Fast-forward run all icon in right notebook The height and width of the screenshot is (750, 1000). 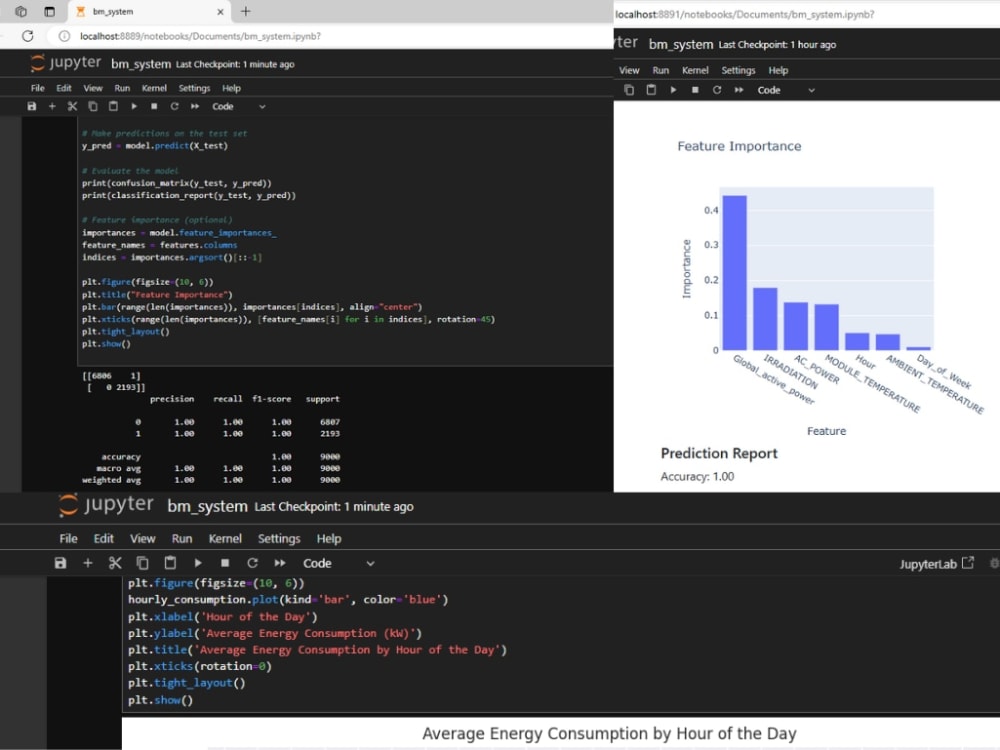tap(739, 90)
